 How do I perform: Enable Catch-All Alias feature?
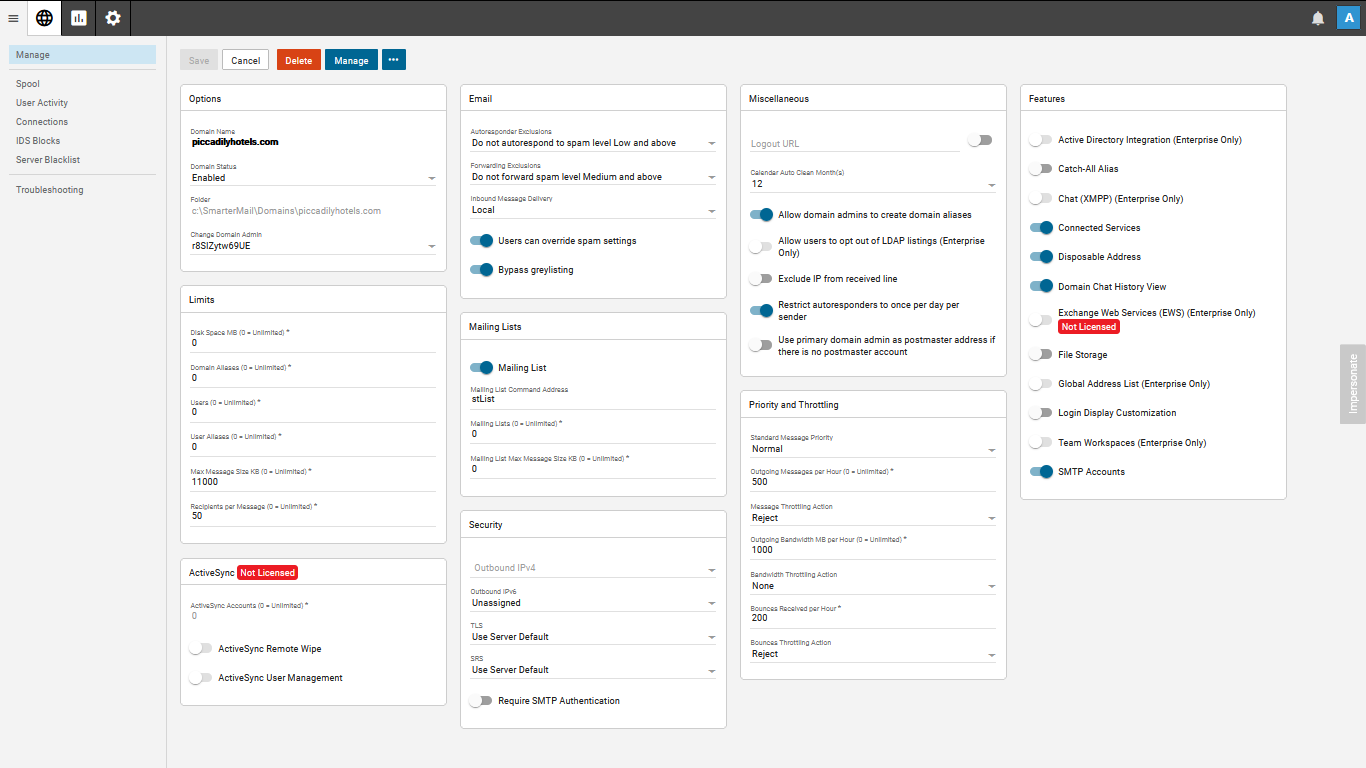coord(1042,169)
